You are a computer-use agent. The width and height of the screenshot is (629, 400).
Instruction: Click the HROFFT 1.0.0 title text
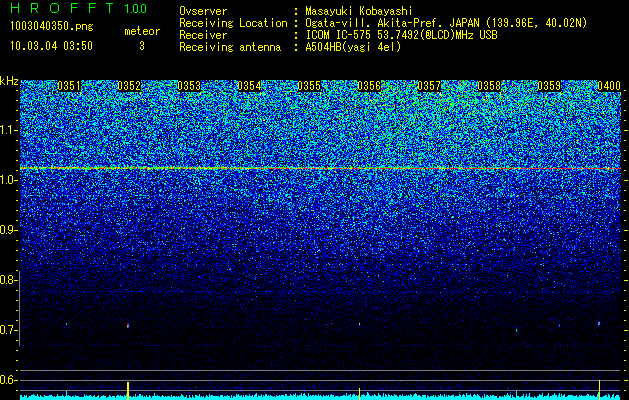(x=79, y=8)
